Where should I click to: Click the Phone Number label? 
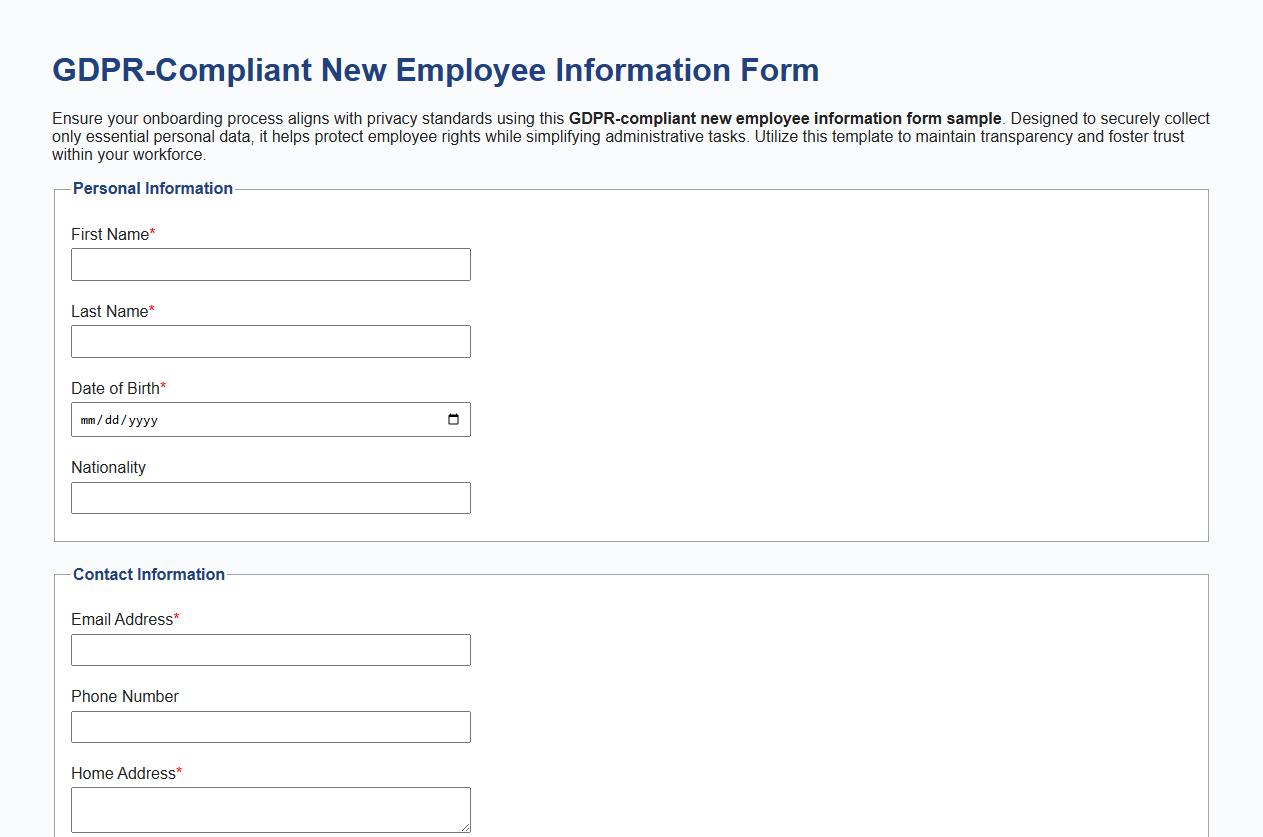(124, 696)
